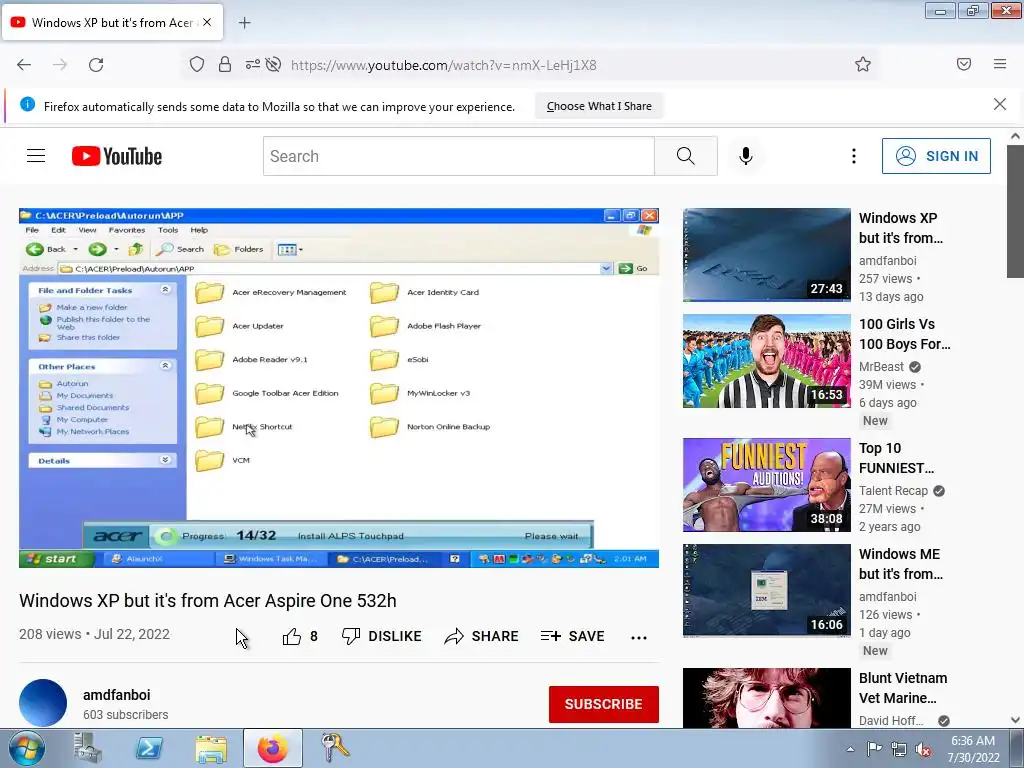Open 100 Girls Vs 100 Boys thumbnail
Viewport: 1024px width, 768px height.
pos(767,361)
